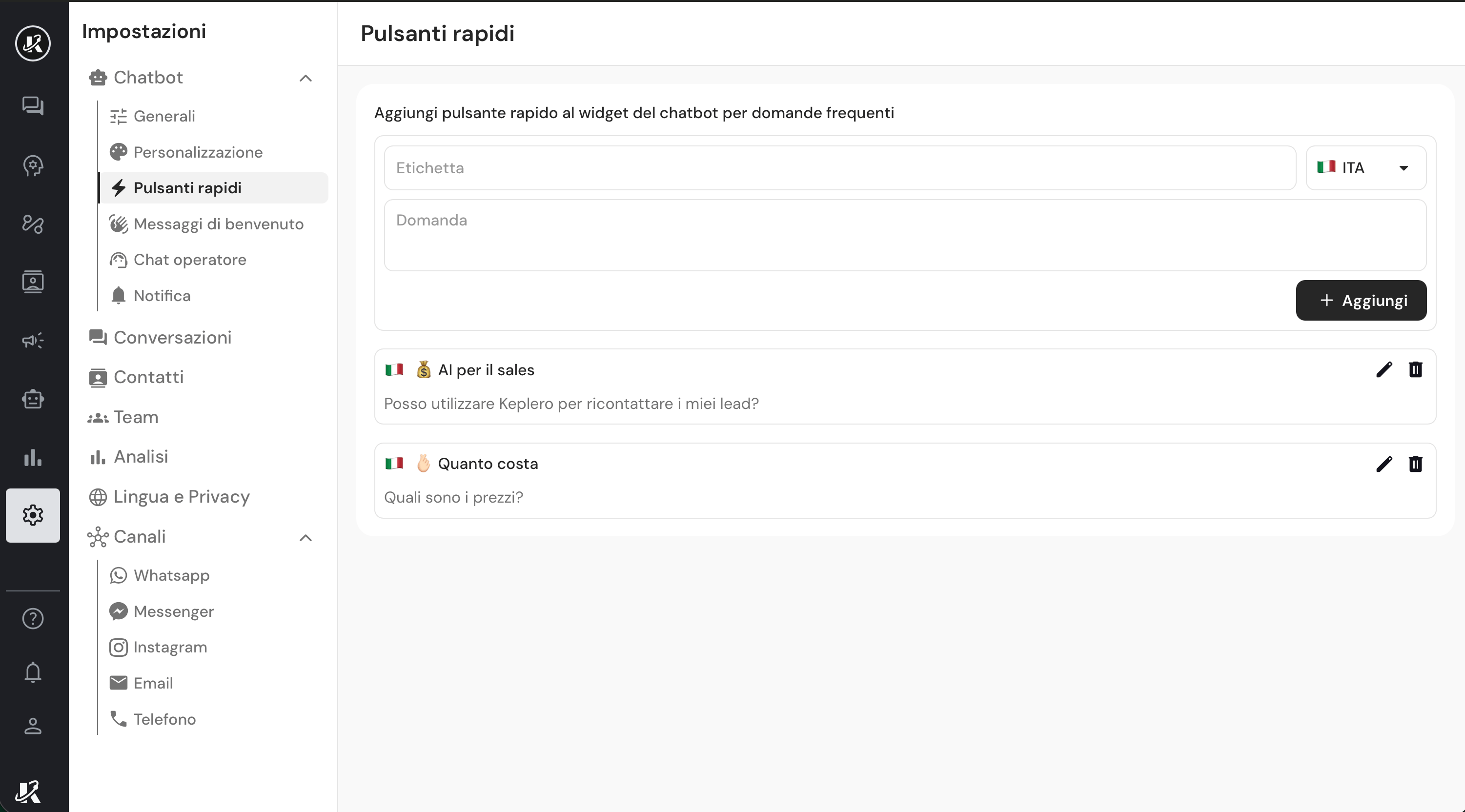Open conversations icon in left rail
The width and height of the screenshot is (1465, 812).
pos(33,106)
